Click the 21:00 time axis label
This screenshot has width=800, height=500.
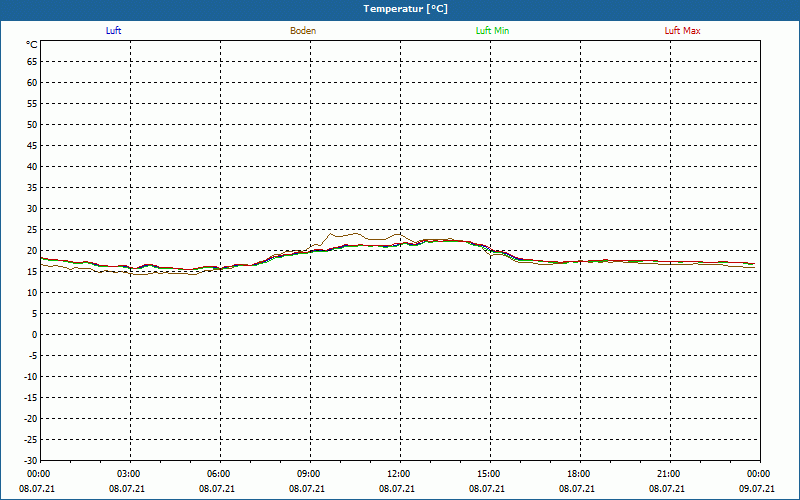[668, 474]
